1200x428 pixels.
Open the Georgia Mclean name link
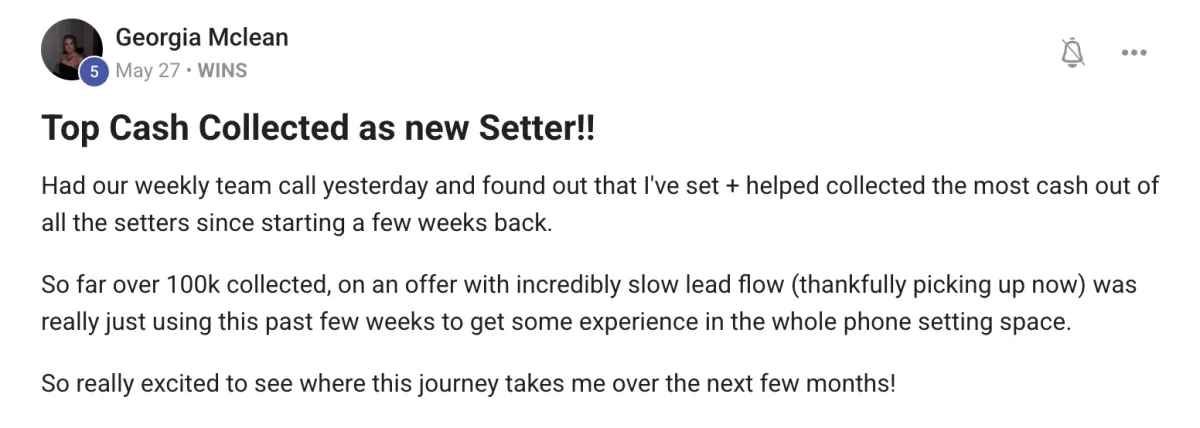click(202, 38)
